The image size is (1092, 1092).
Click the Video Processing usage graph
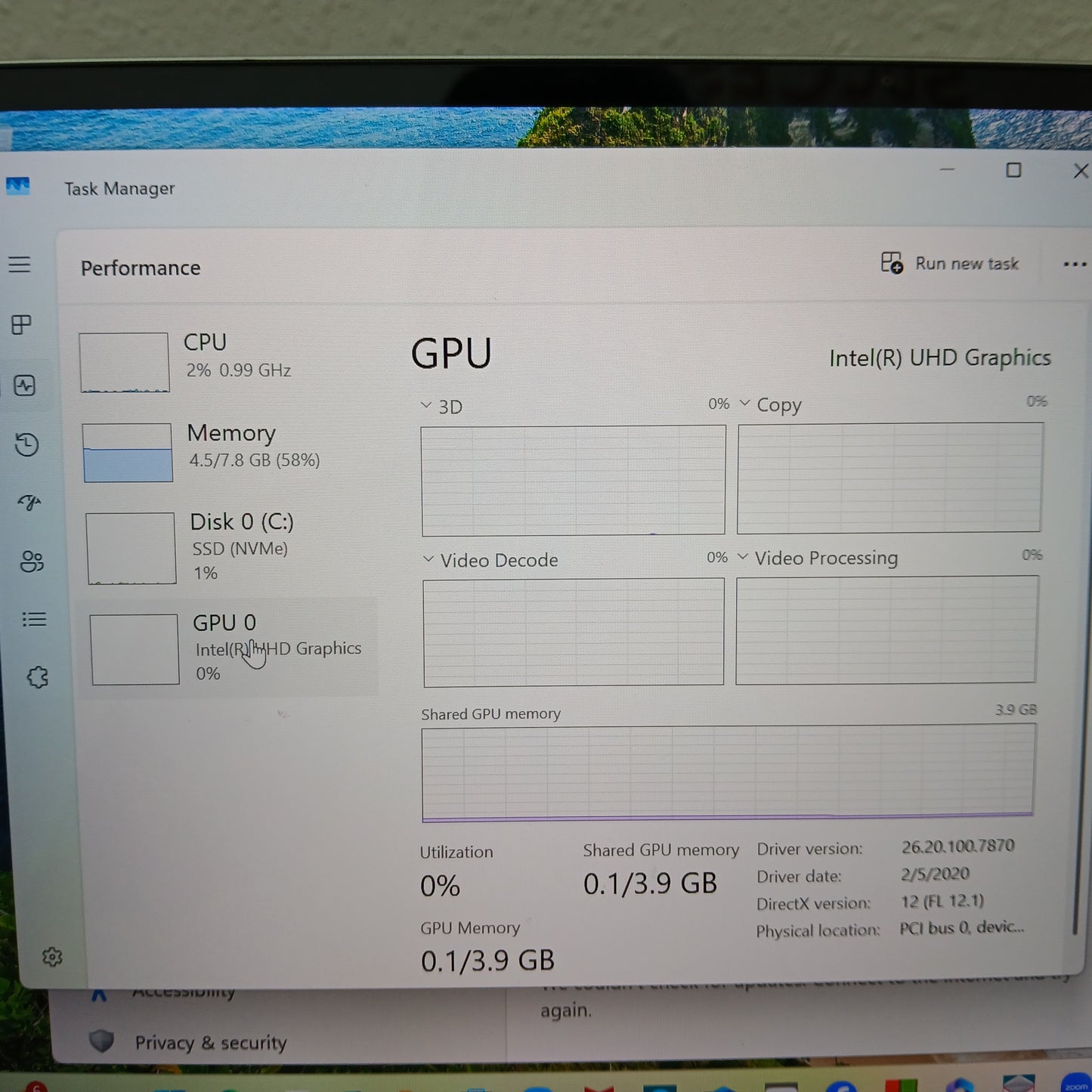point(886,630)
